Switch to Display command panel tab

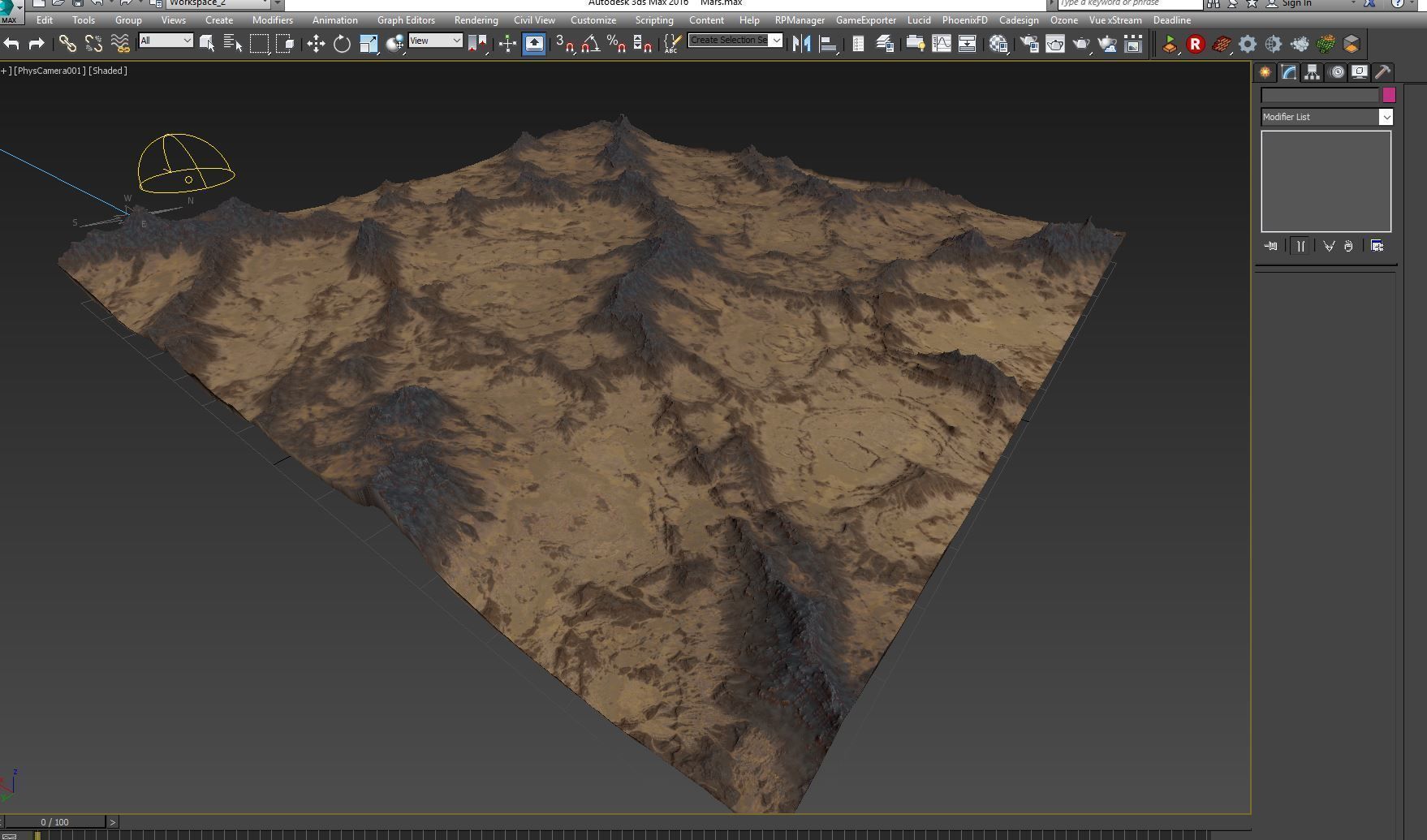point(1360,72)
